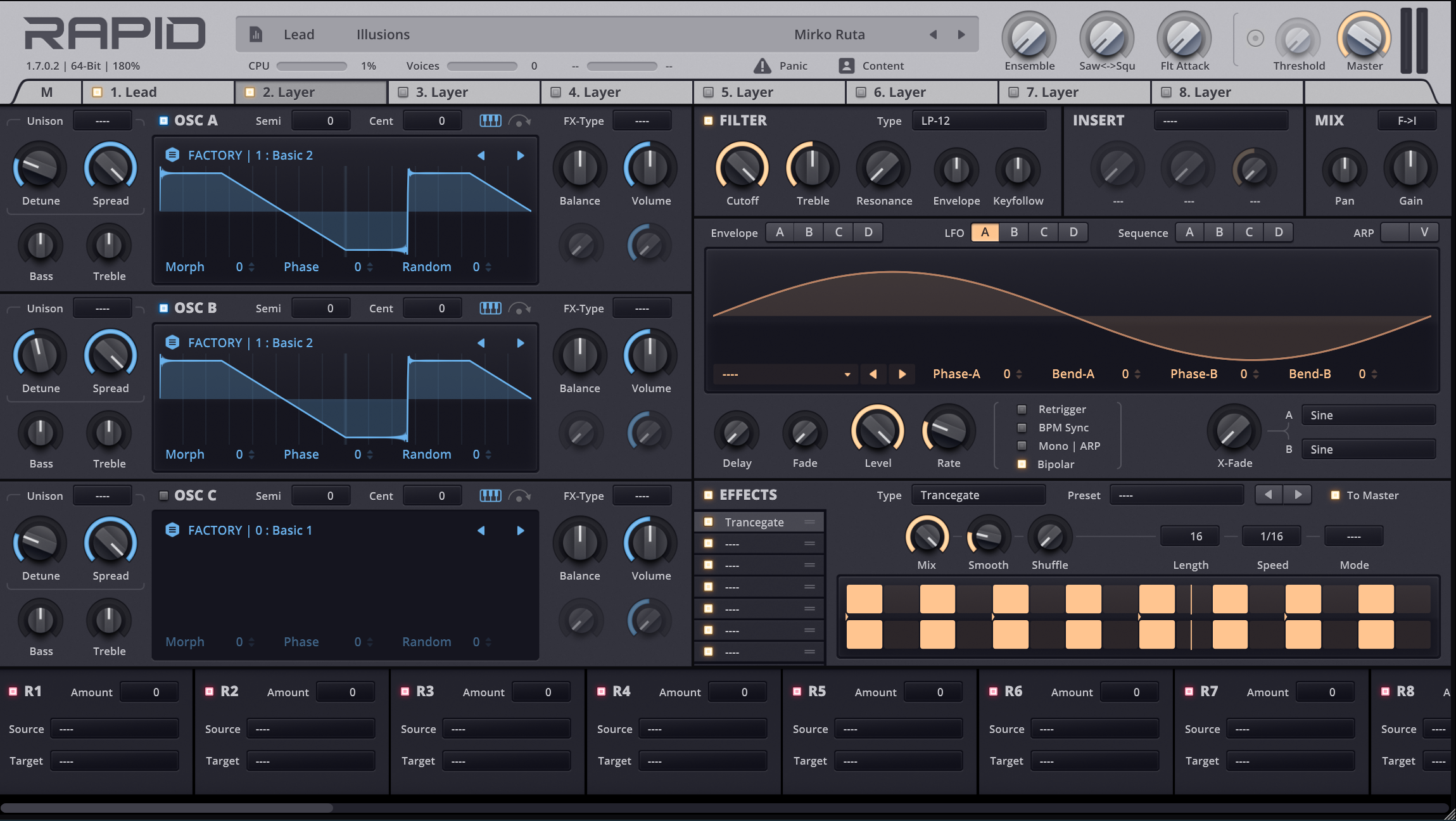
Task: Open LFO waveform A Sine dropdown
Action: tap(1369, 415)
